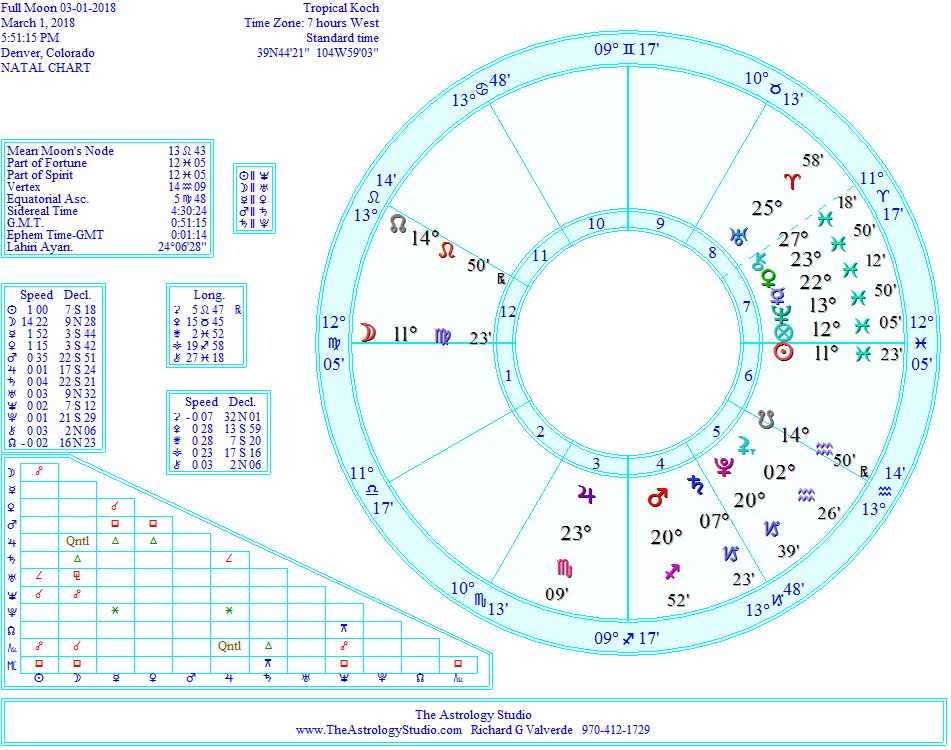Screen dimensions: 951x750
Task: Select the magenta Pluto glyph in Capricorn
Action: (723, 465)
